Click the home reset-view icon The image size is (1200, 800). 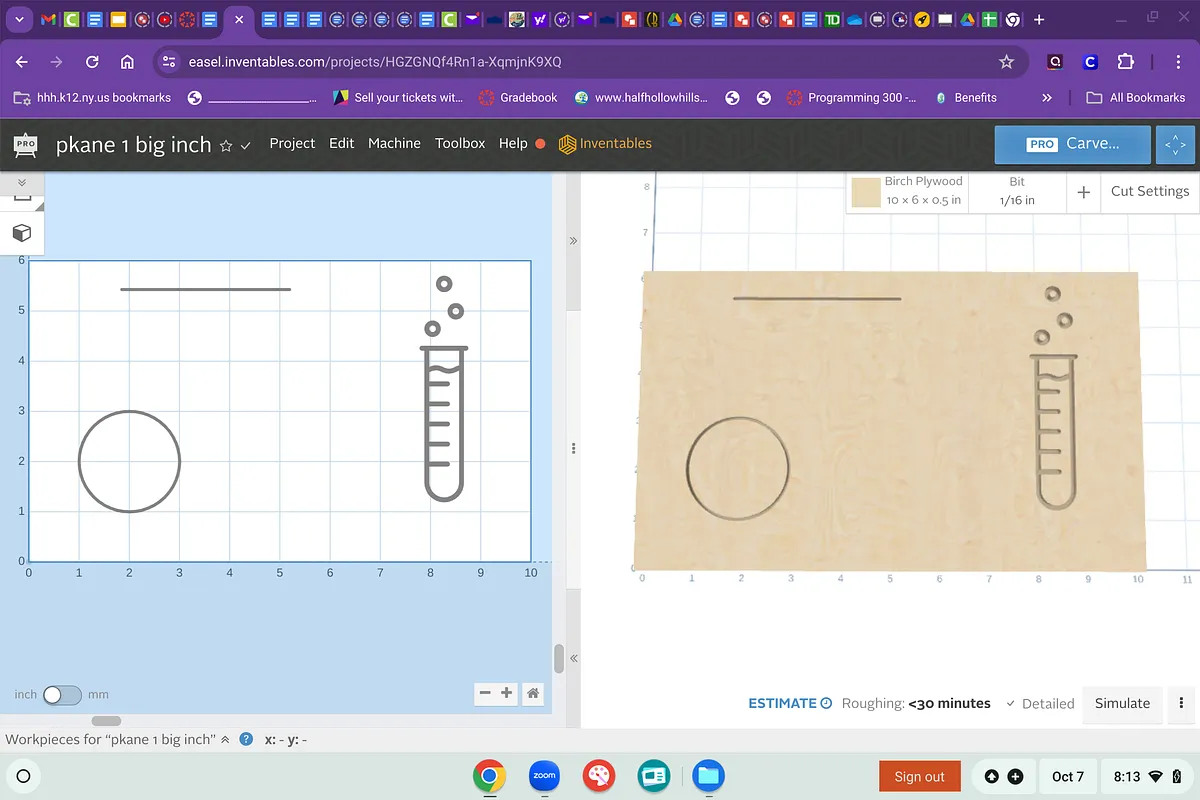pyautogui.click(x=534, y=693)
